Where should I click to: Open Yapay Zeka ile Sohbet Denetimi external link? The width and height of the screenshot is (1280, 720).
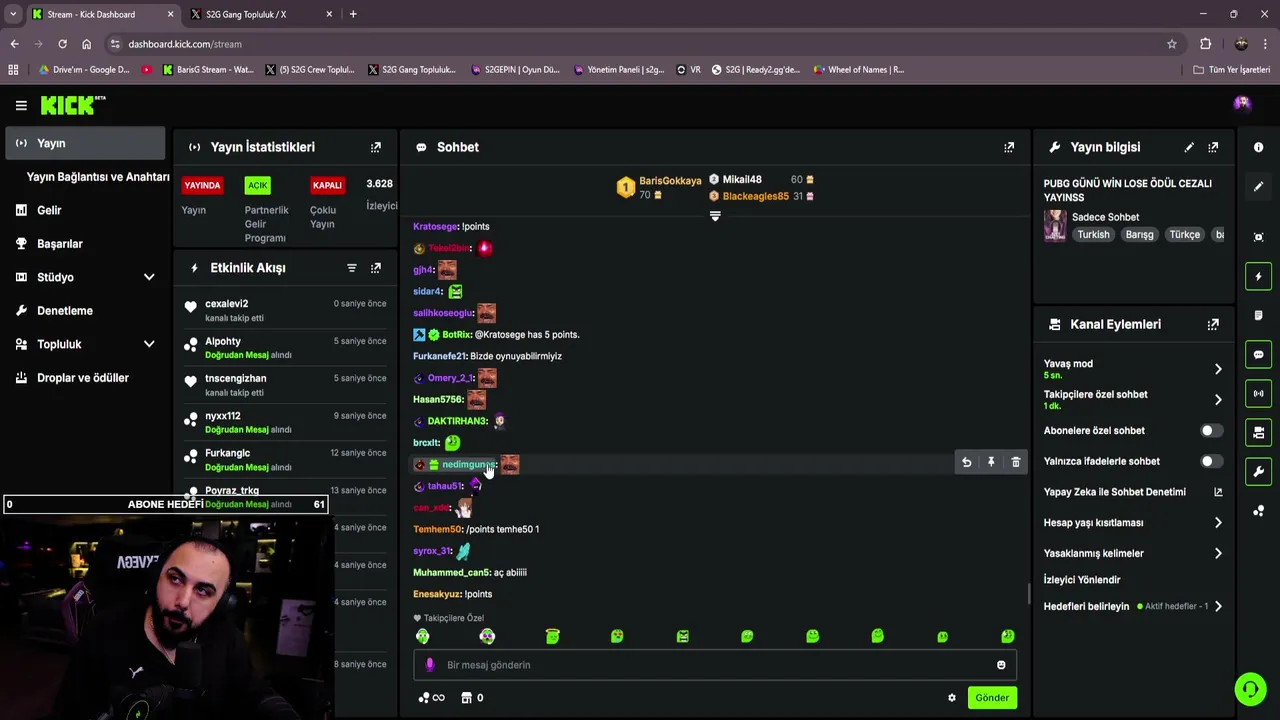click(1218, 492)
